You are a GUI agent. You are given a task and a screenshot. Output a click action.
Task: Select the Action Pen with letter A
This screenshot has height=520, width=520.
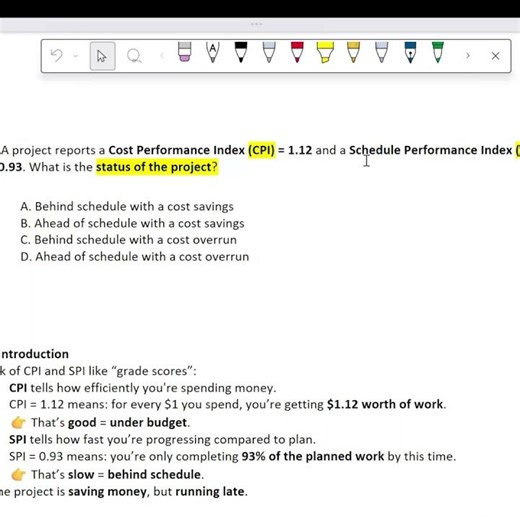213,52
